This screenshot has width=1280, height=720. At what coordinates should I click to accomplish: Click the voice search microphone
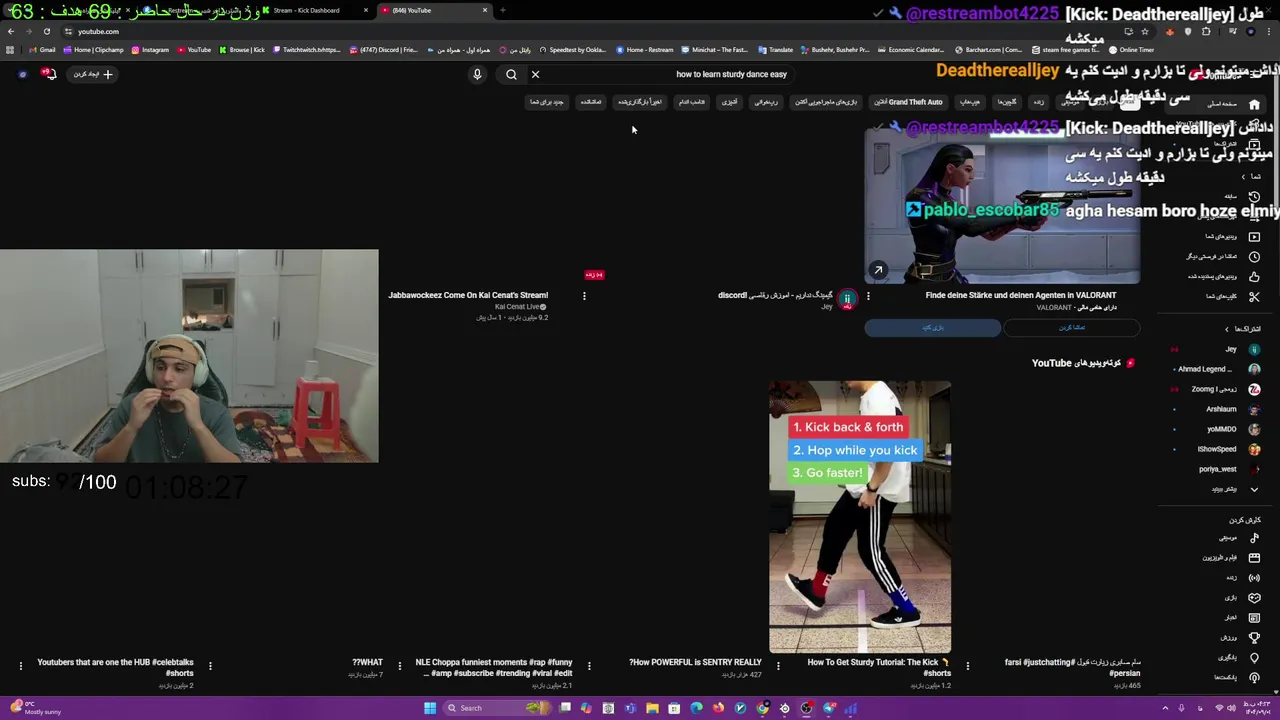coord(477,74)
